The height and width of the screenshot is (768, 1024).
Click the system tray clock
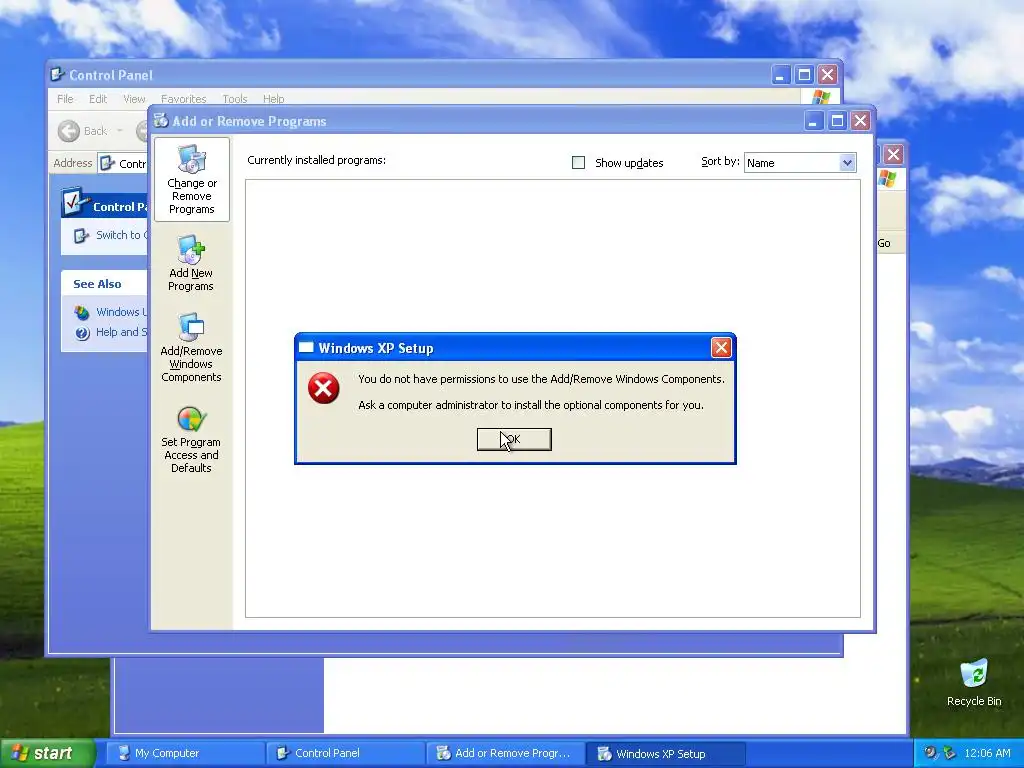tap(987, 753)
